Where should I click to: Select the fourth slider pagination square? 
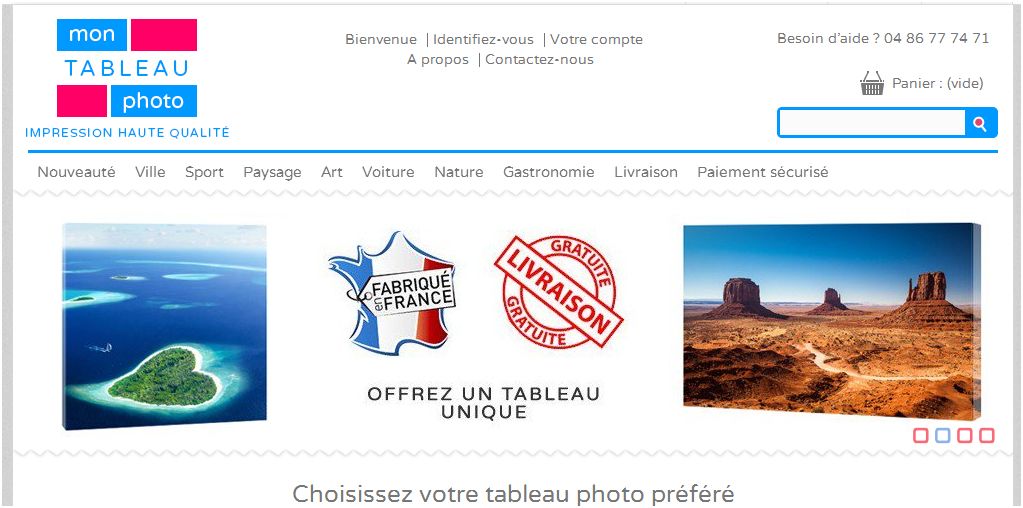(x=987, y=436)
